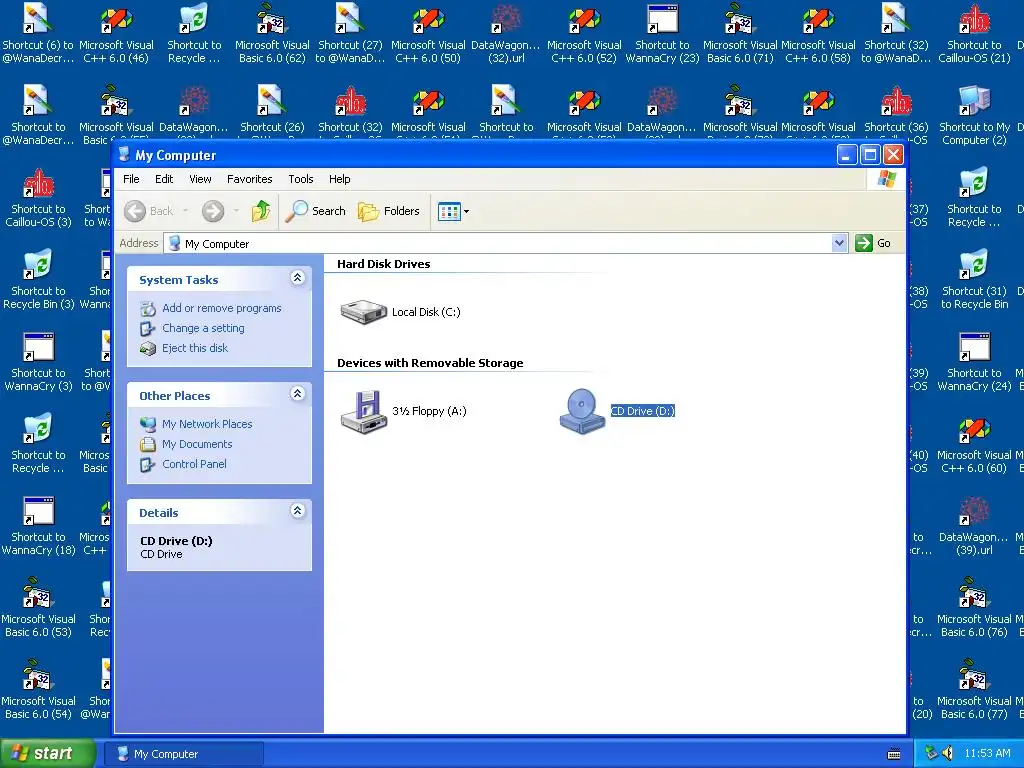The width and height of the screenshot is (1024, 768).
Task: Open the Tools menu
Action: 300,179
